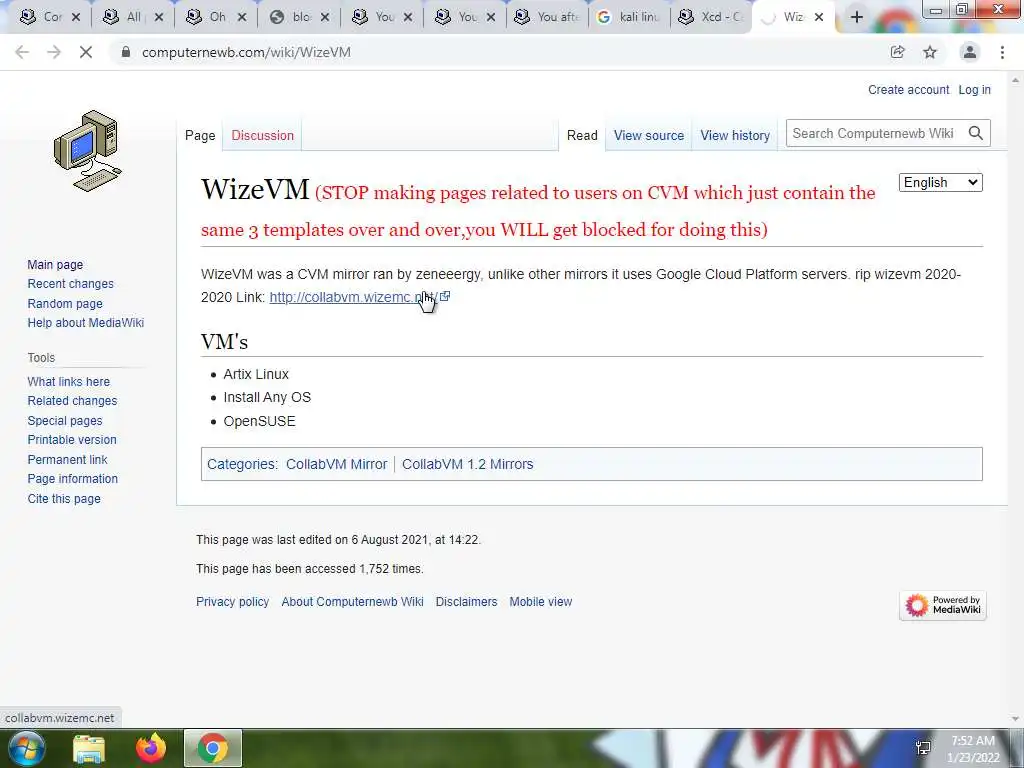The width and height of the screenshot is (1024, 768).
Task: Open the Windows Start button
Action: (x=26, y=748)
